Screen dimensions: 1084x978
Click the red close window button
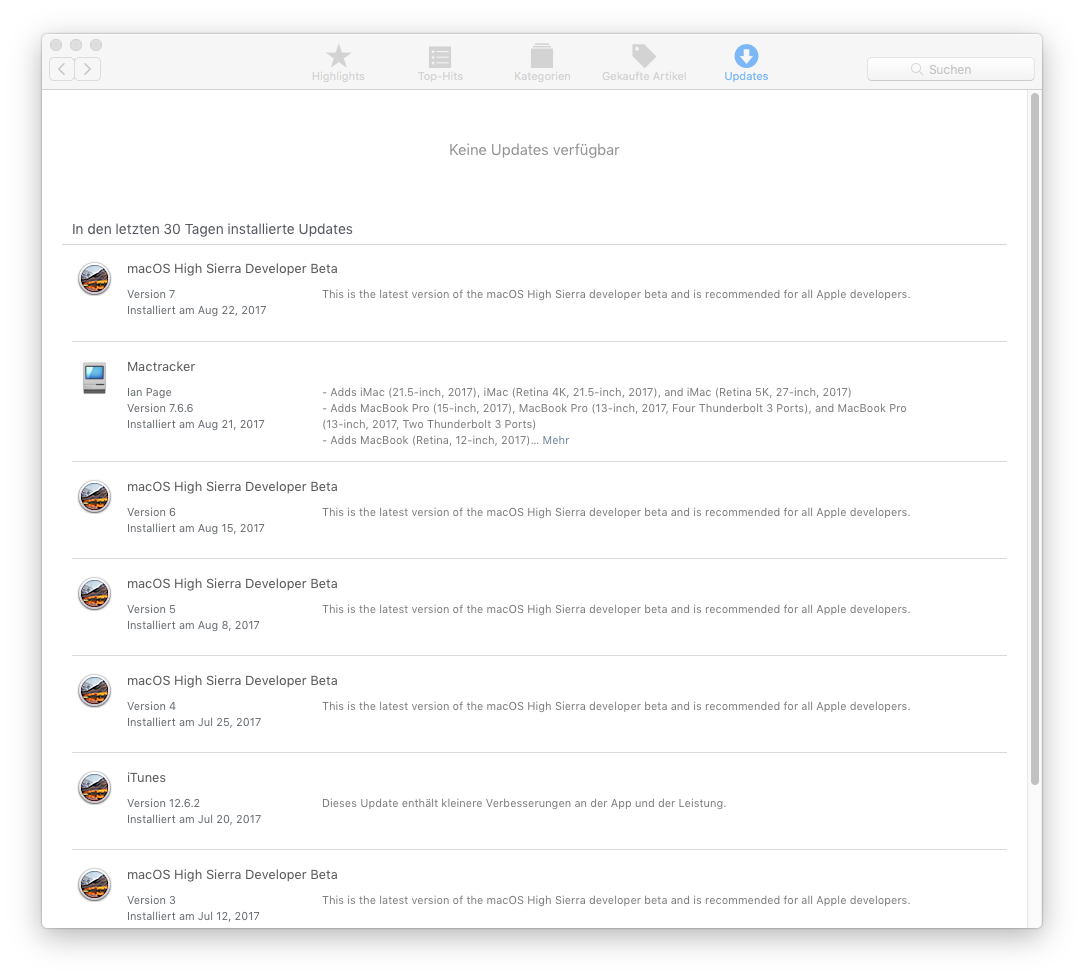click(x=57, y=45)
